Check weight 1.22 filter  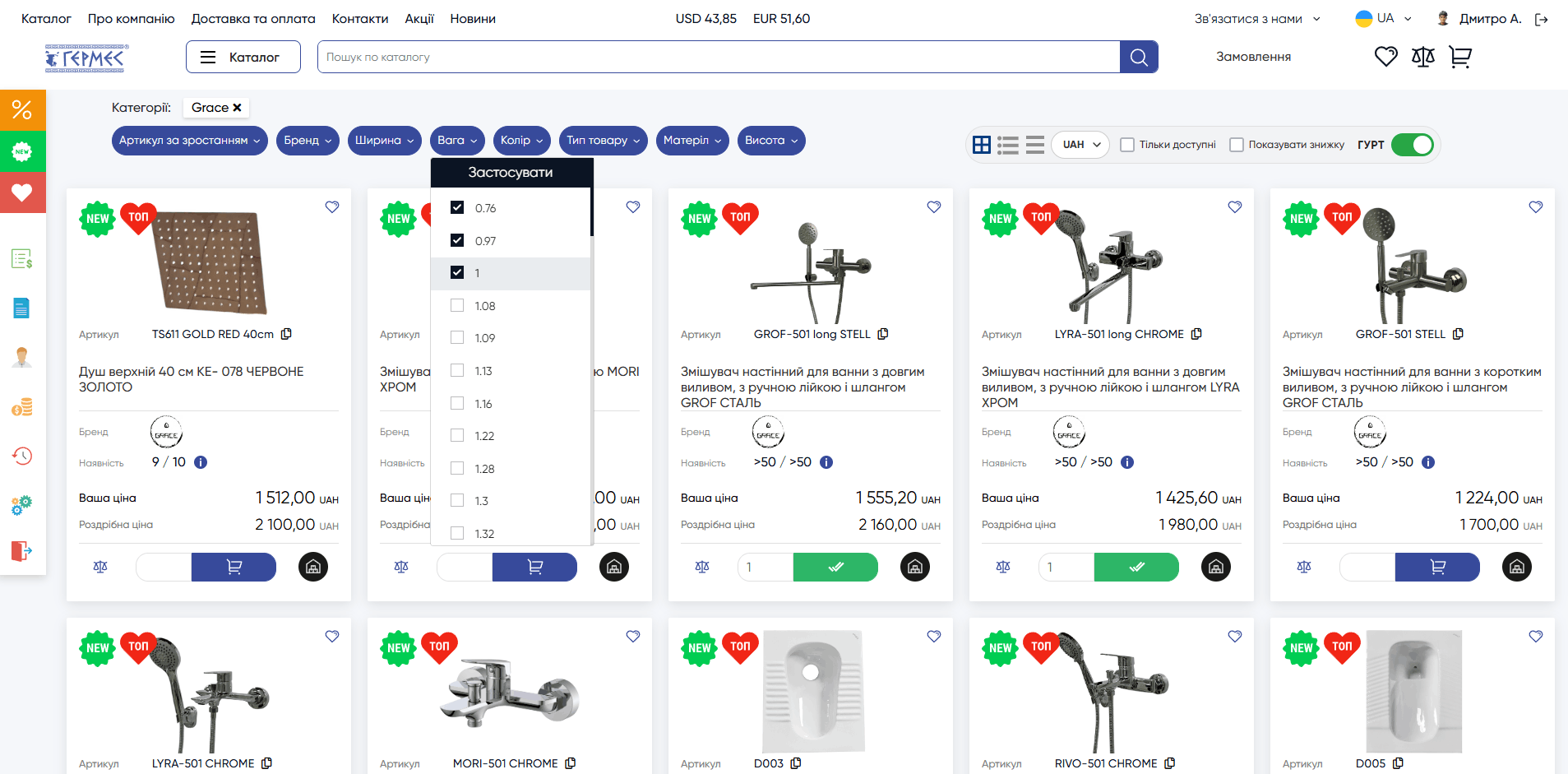coord(457,435)
